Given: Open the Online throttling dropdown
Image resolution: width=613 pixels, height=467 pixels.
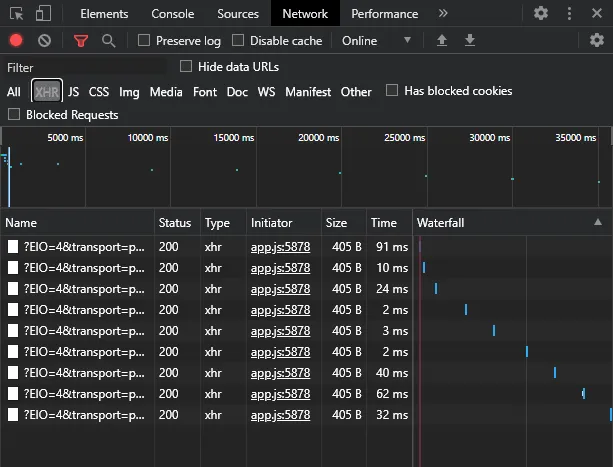Looking at the screenshot, I should pyautogui.click(x=377, y=41).
